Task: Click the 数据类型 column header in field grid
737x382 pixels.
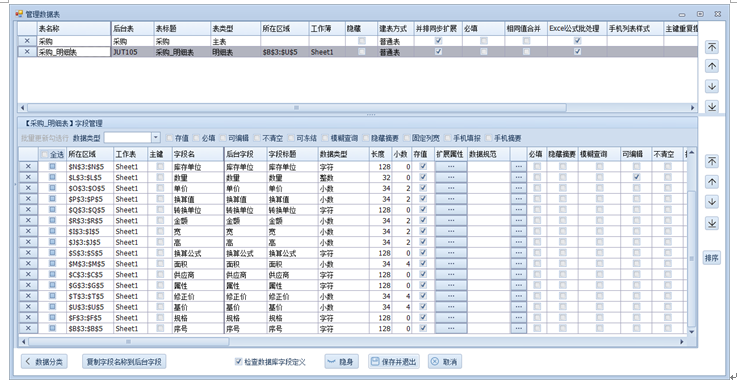Action: 344,154
